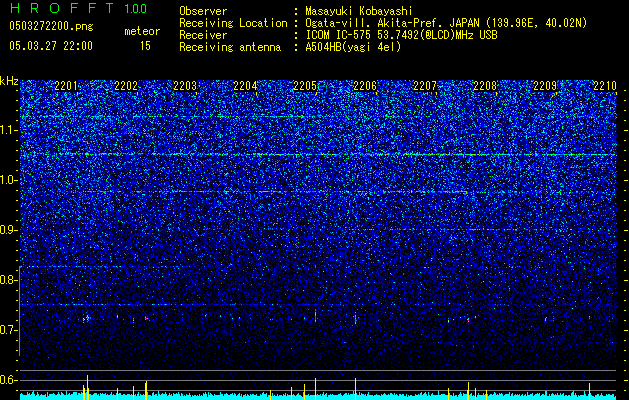
Task: Click the 0.9 kHz axis tick label
Action: pos(9,230)
